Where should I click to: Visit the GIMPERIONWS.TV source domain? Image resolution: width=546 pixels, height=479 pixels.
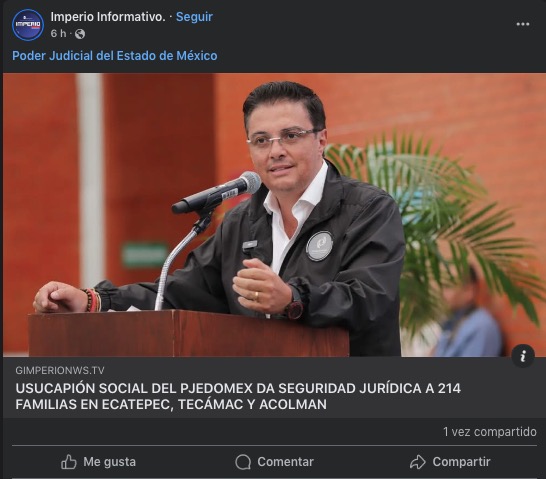coord(60,370)
